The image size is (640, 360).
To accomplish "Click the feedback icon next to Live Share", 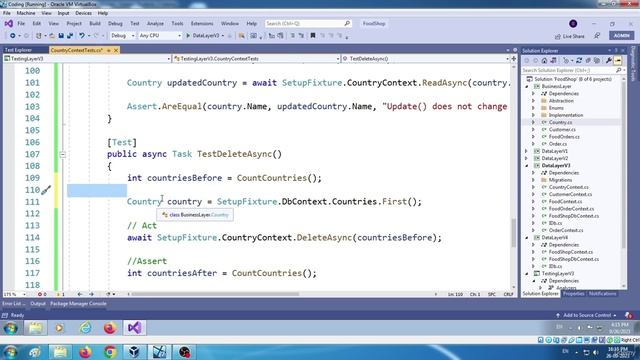I will click(597, 36).
